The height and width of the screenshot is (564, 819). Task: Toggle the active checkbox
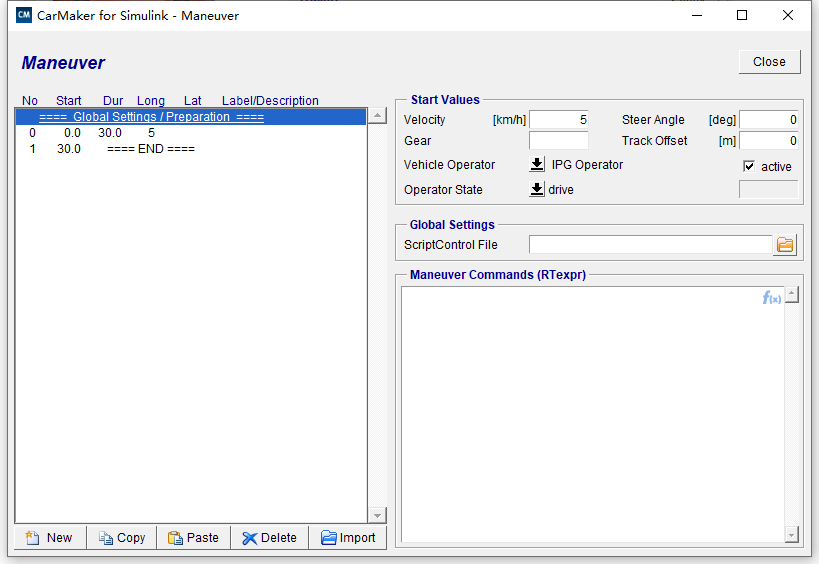pos(749,167)
